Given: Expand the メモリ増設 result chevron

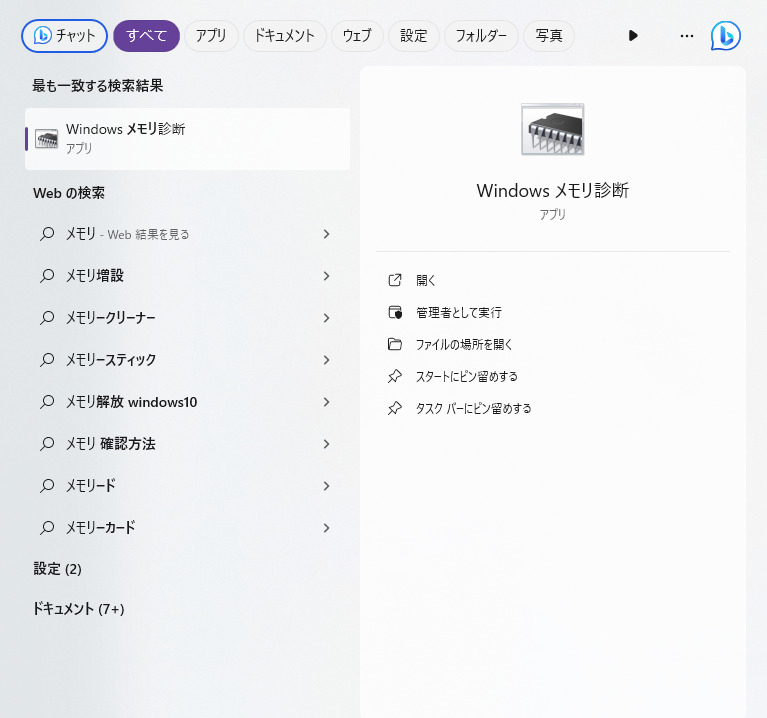Looking at the screenshot, I should [x=326, y=276].
